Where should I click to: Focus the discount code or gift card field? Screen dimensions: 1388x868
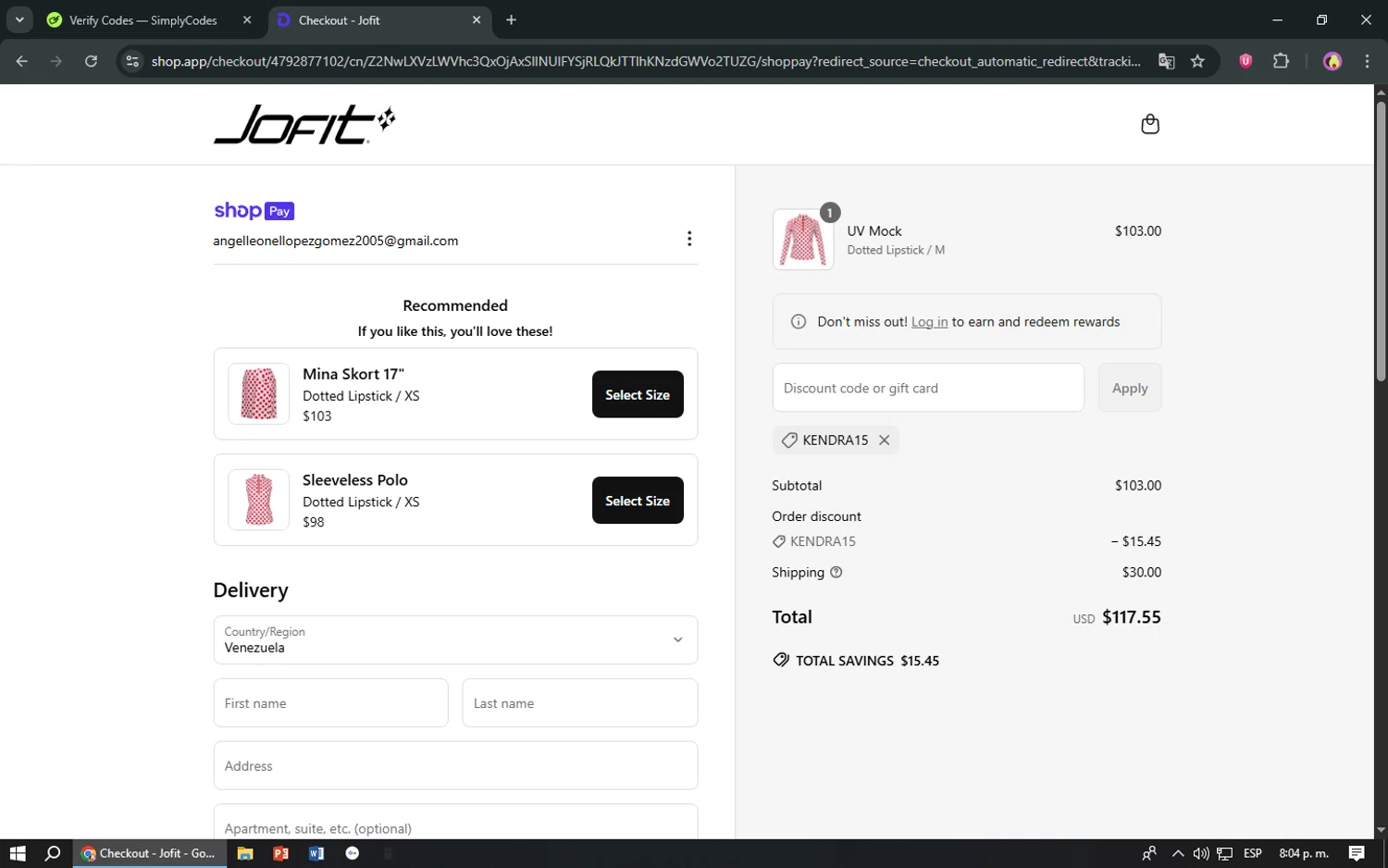tap(928, 388)
